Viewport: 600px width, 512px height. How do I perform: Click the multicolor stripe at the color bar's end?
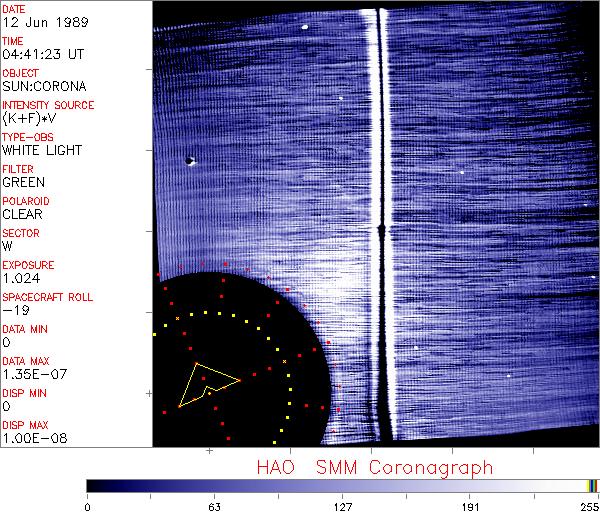pos(592,486)
